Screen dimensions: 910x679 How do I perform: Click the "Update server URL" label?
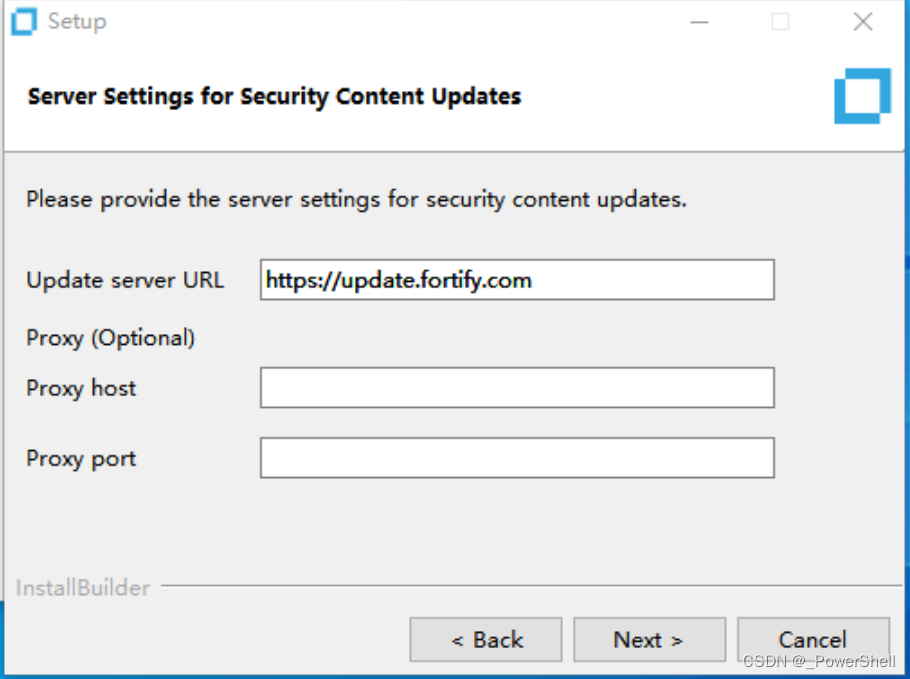(125, 280)
